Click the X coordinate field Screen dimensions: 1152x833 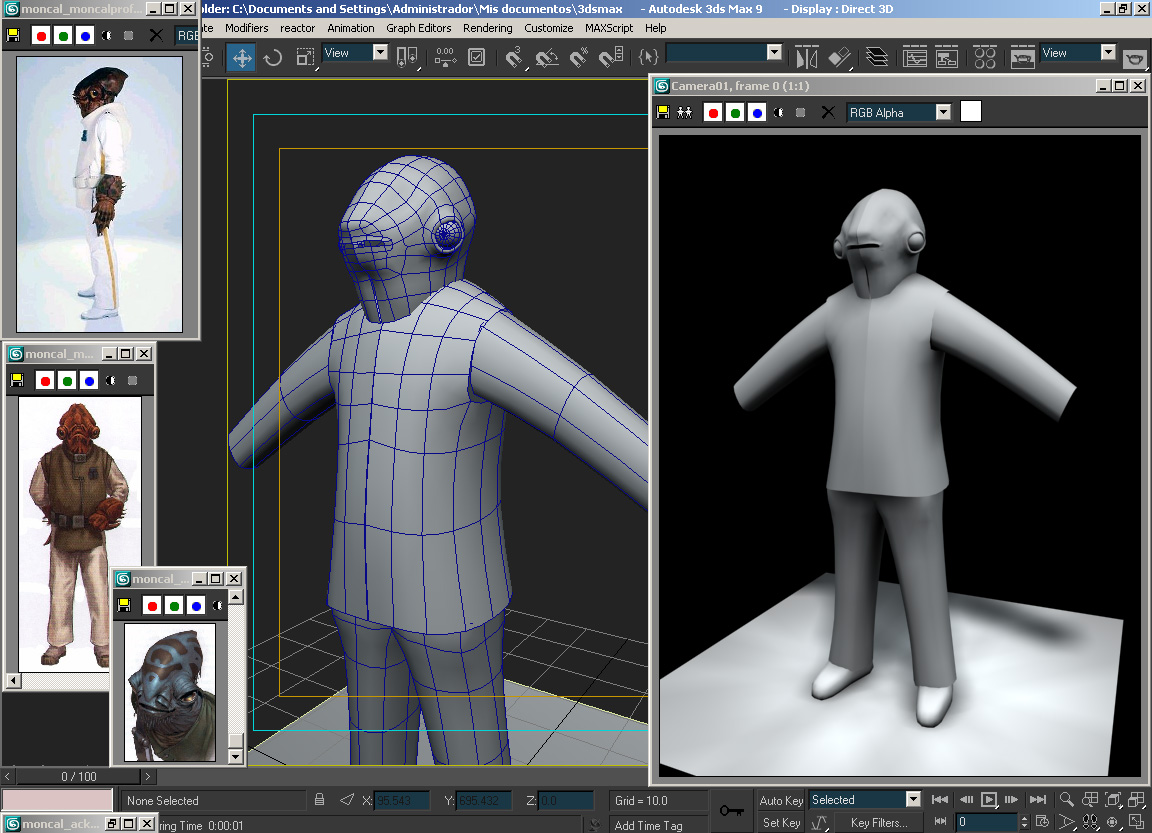point(402,801)
